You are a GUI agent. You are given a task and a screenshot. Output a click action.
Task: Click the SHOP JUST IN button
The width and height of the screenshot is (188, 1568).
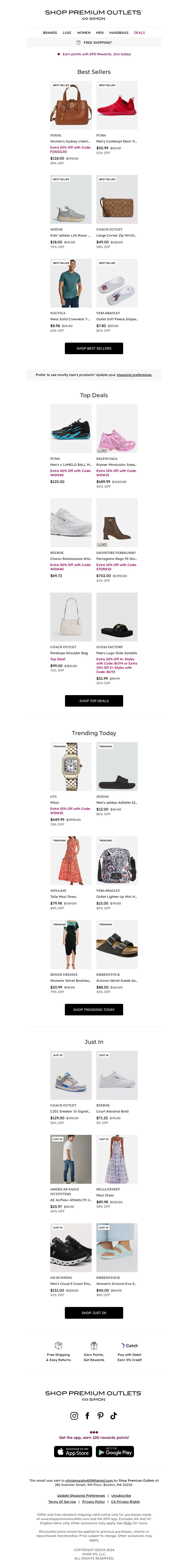click(x=94, y=1313)
